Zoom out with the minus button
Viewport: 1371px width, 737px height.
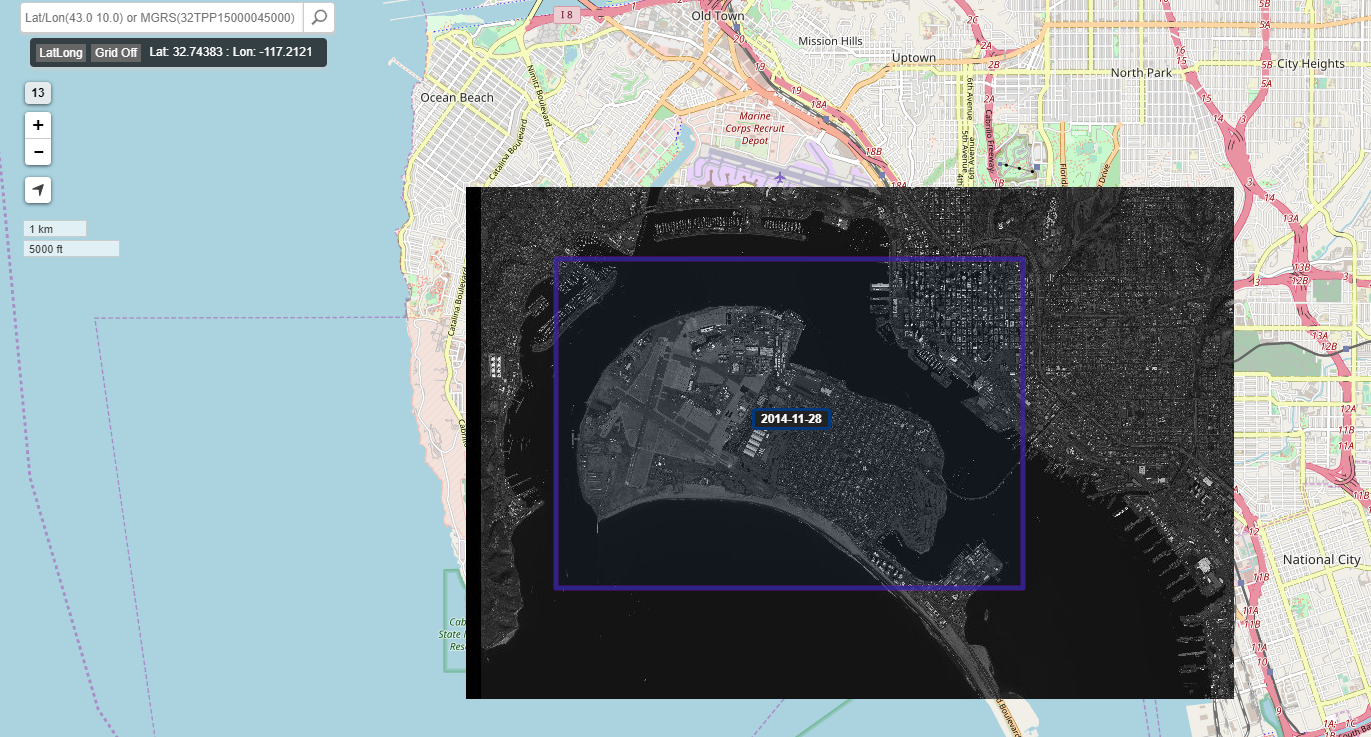(x=38, y=152)
